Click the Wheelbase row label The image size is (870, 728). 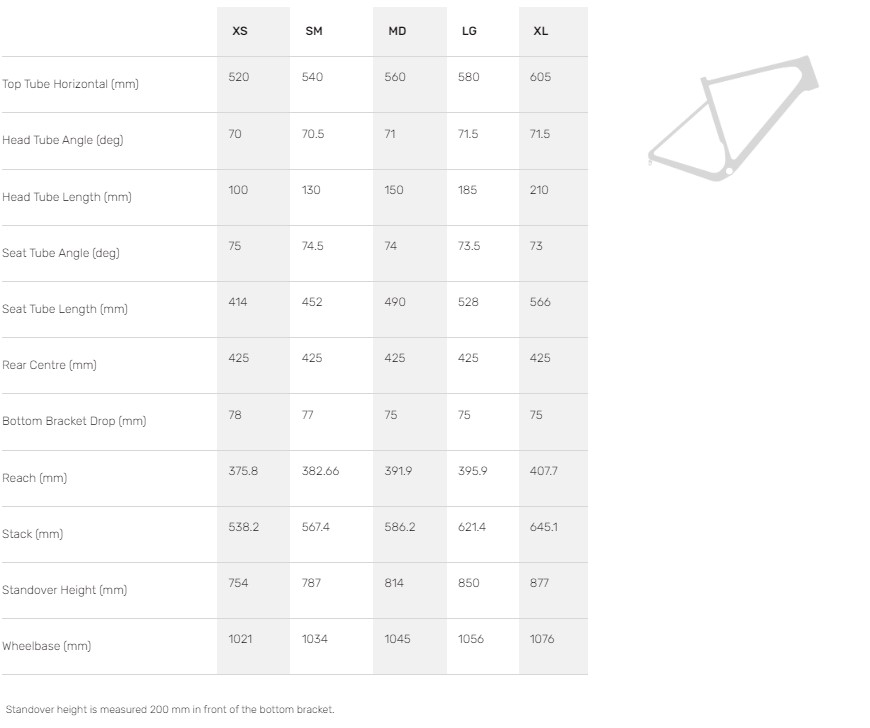coord(46,646)
